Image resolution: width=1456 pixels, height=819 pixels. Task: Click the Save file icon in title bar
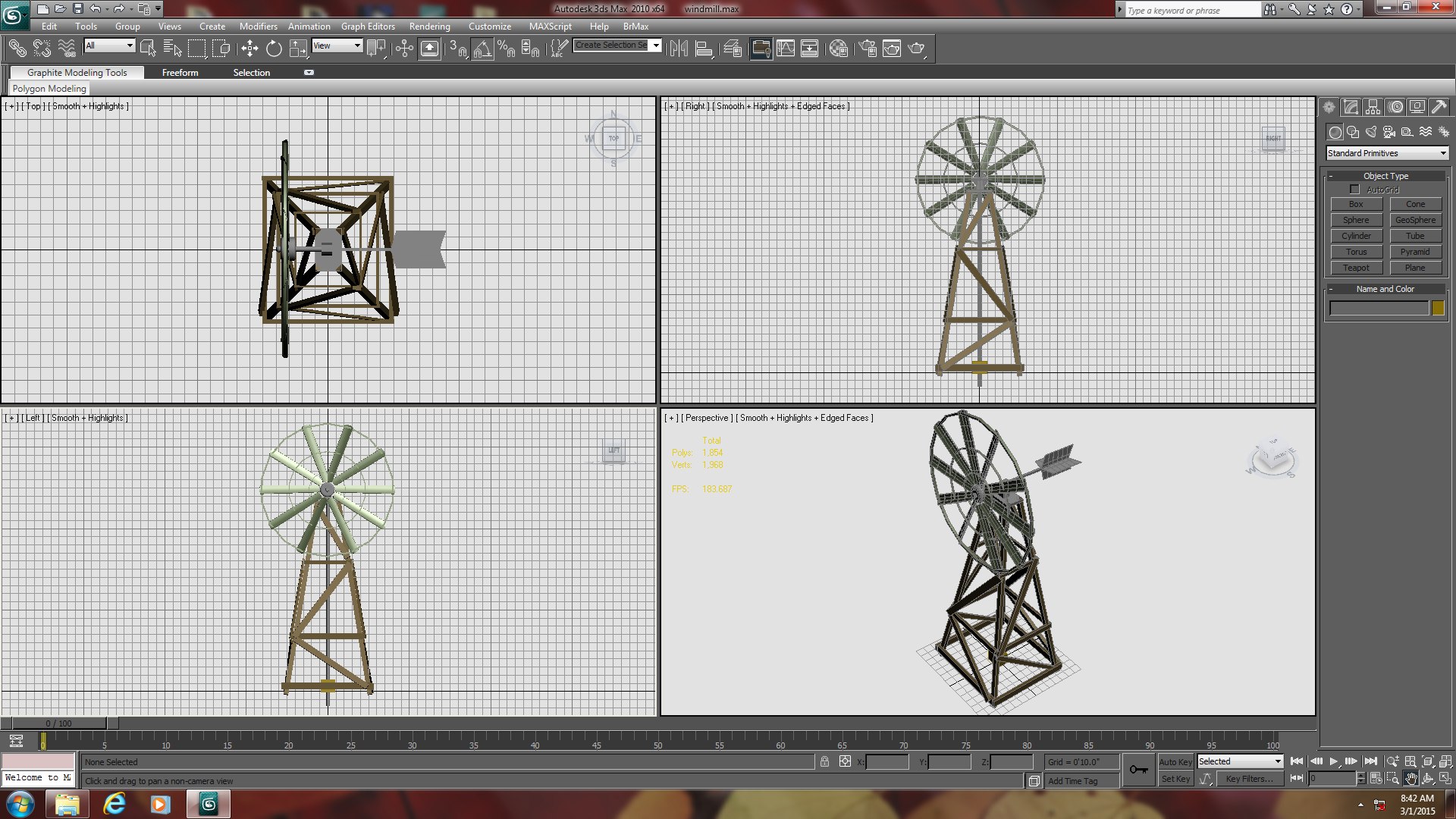pyautogui.click(x=77, y=9)
